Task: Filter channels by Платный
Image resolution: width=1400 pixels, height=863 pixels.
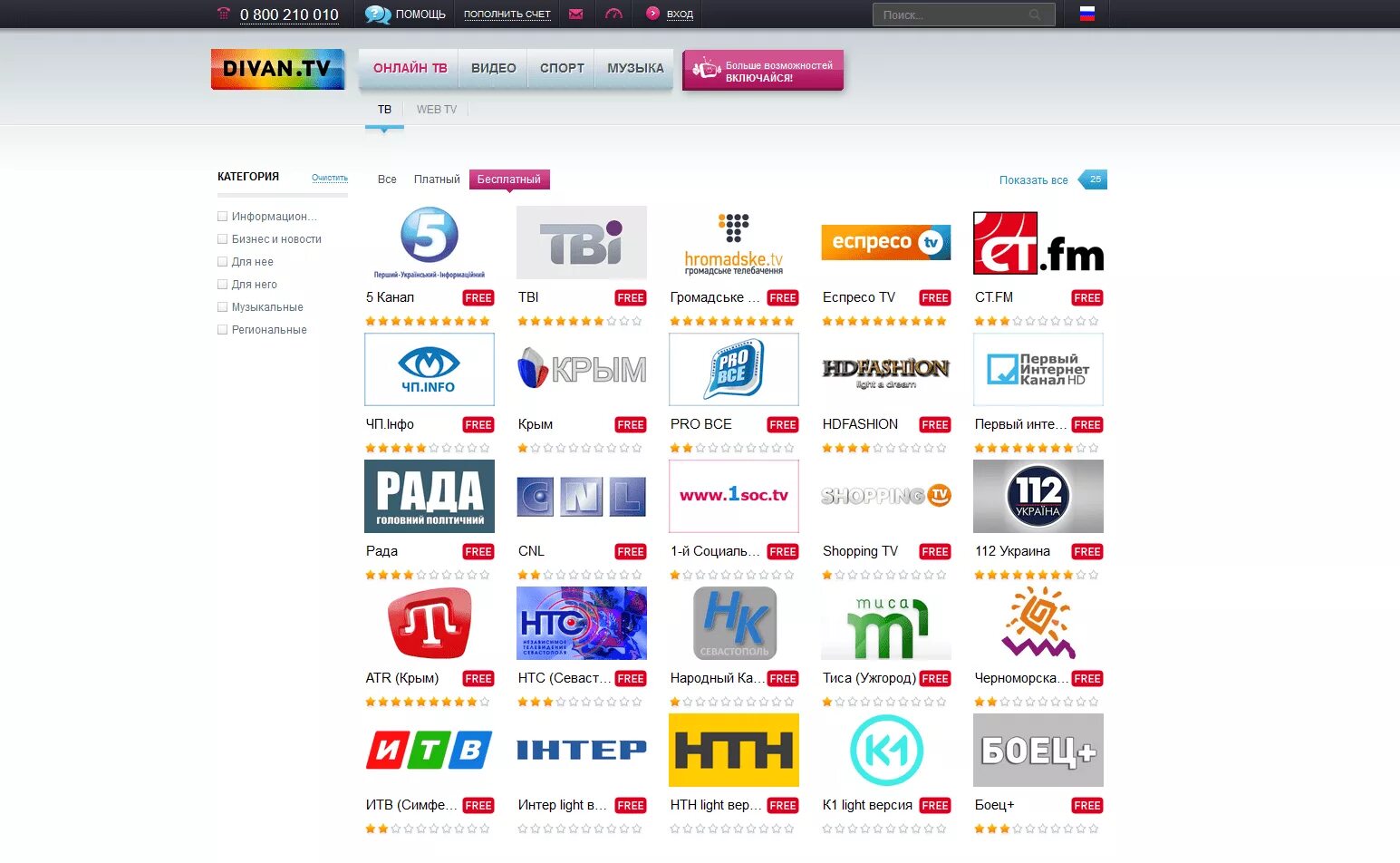Action: pyautogui.click(x=437, y=179)
